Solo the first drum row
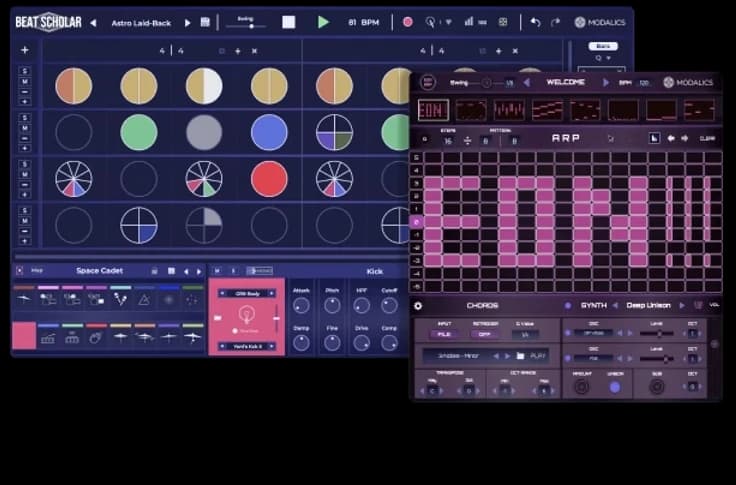Image resolution: width=736 pixels, height=485 pixels. pyautogui.click(x=24, y=71)
